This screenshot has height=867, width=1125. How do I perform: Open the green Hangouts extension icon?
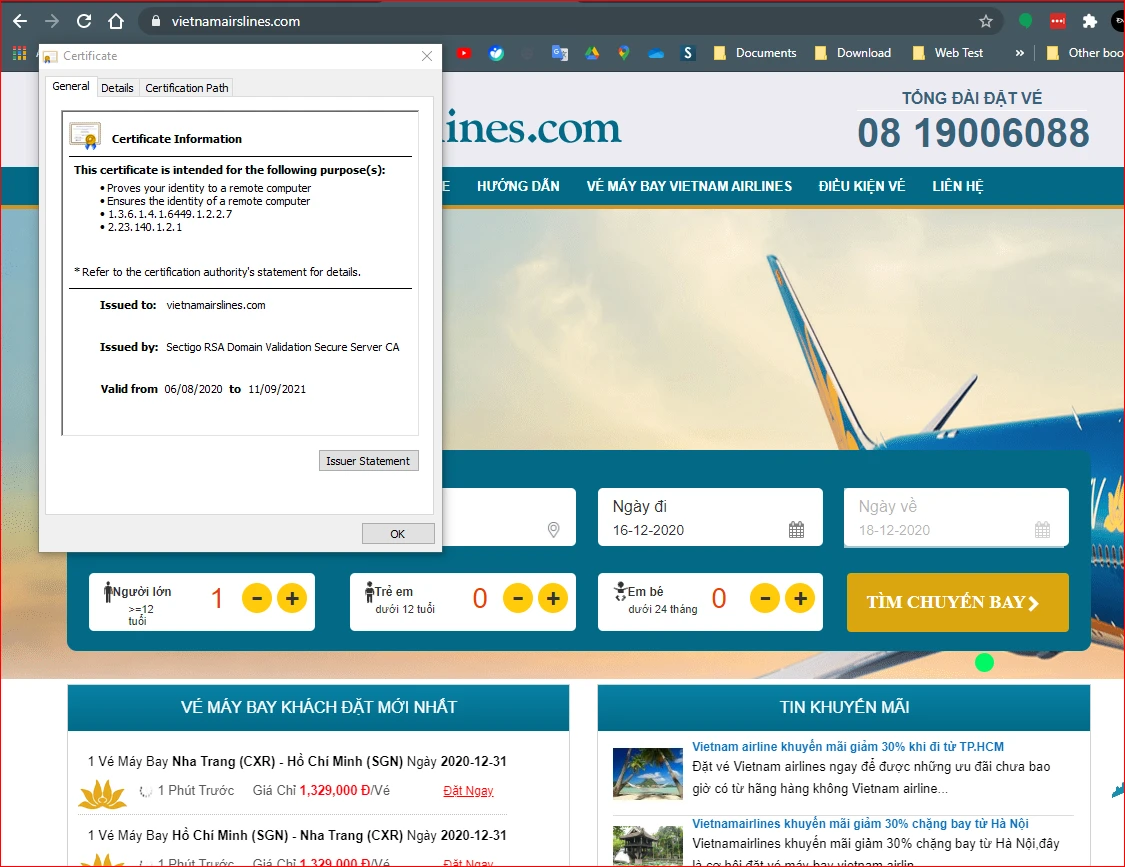[x=1025, y=21]
